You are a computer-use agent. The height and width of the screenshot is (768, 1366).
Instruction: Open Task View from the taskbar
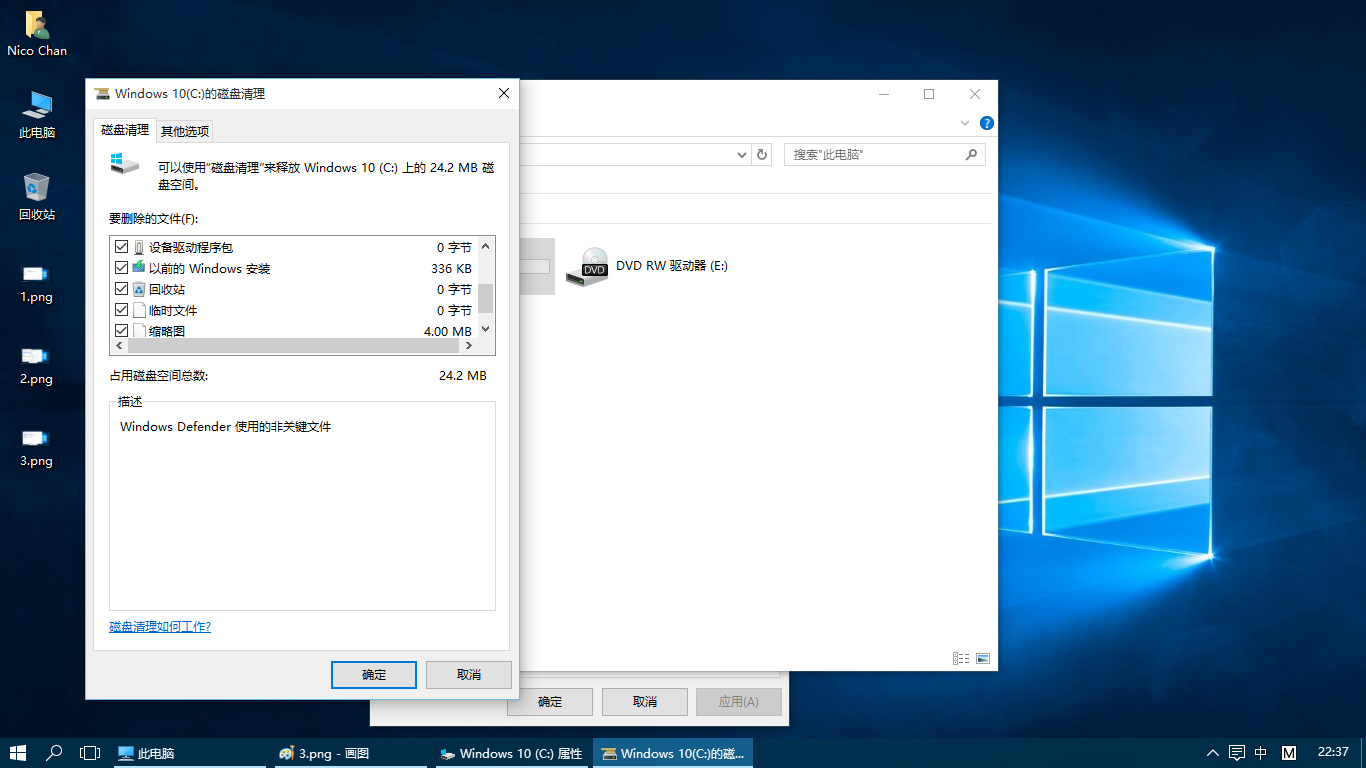90,753
